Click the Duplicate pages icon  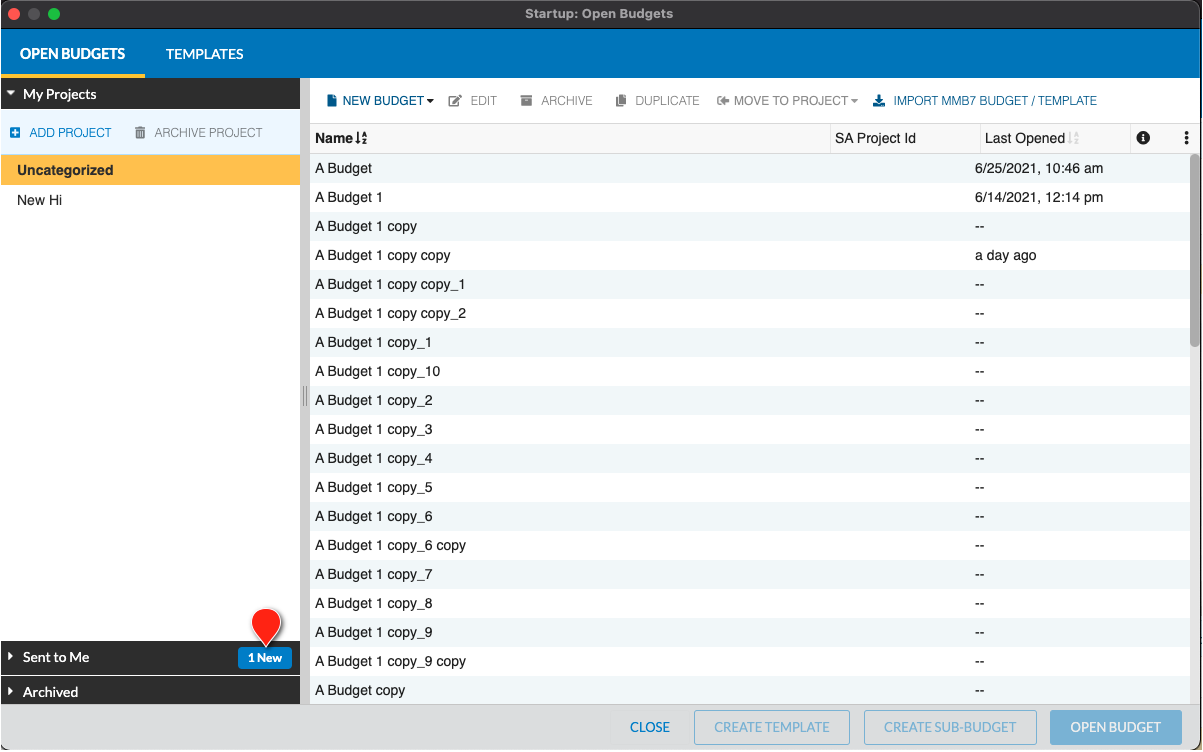[x=621, y=101]
